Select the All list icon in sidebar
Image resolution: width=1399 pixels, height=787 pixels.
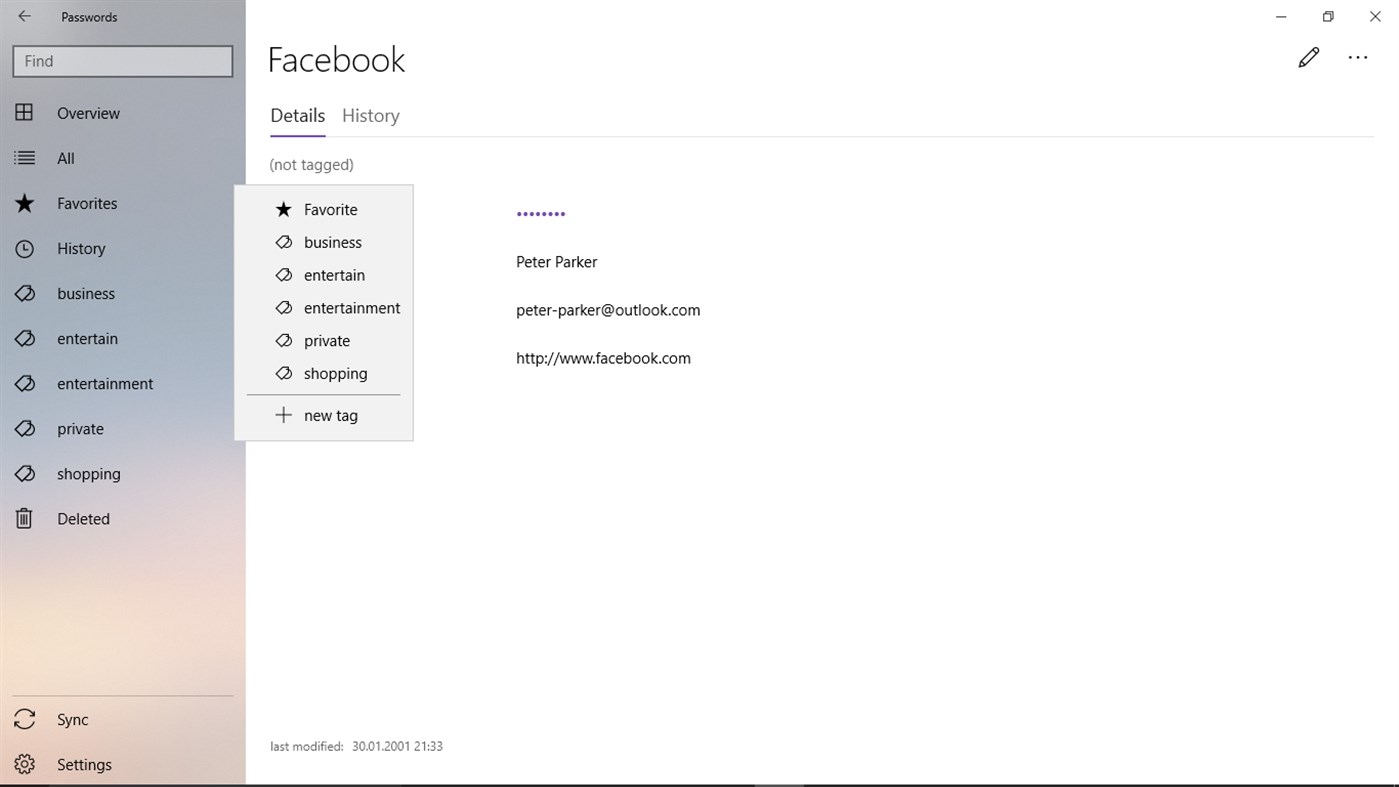[x=24, y=158]
